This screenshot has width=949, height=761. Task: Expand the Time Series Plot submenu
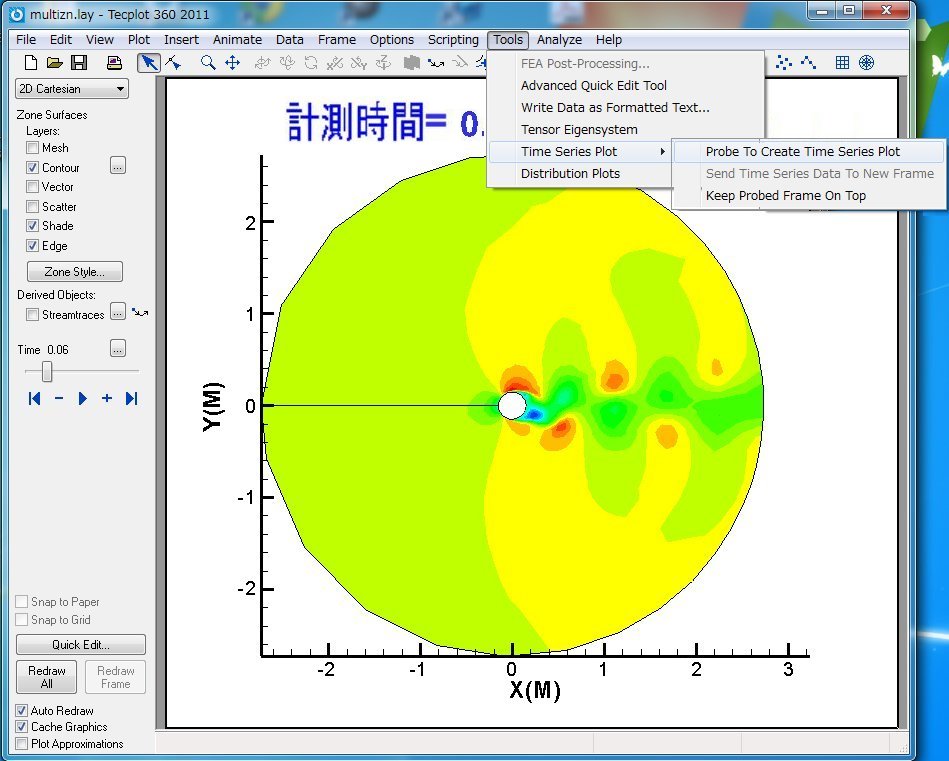tap(580, 151)
